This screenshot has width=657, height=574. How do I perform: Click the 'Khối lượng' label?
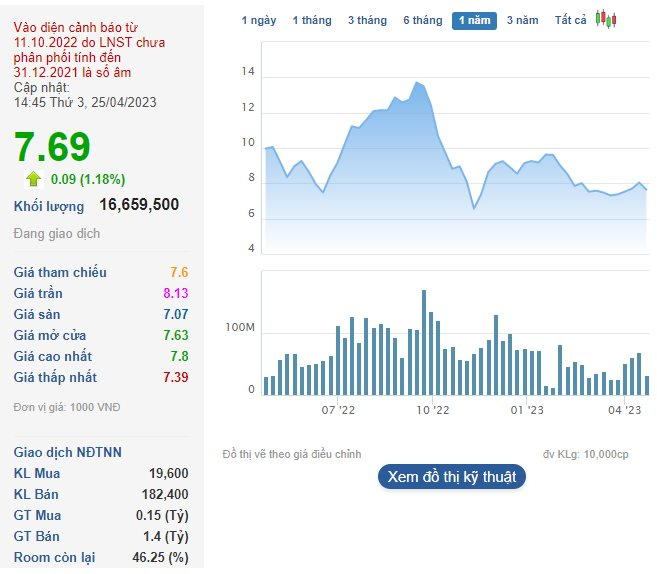(49, 207)
